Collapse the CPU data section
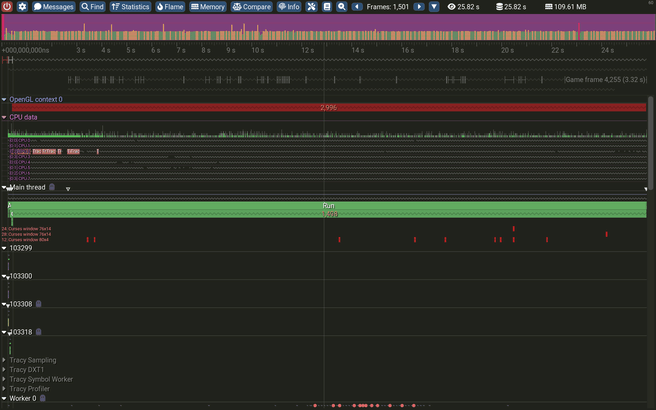 click(x=4, y=117)
